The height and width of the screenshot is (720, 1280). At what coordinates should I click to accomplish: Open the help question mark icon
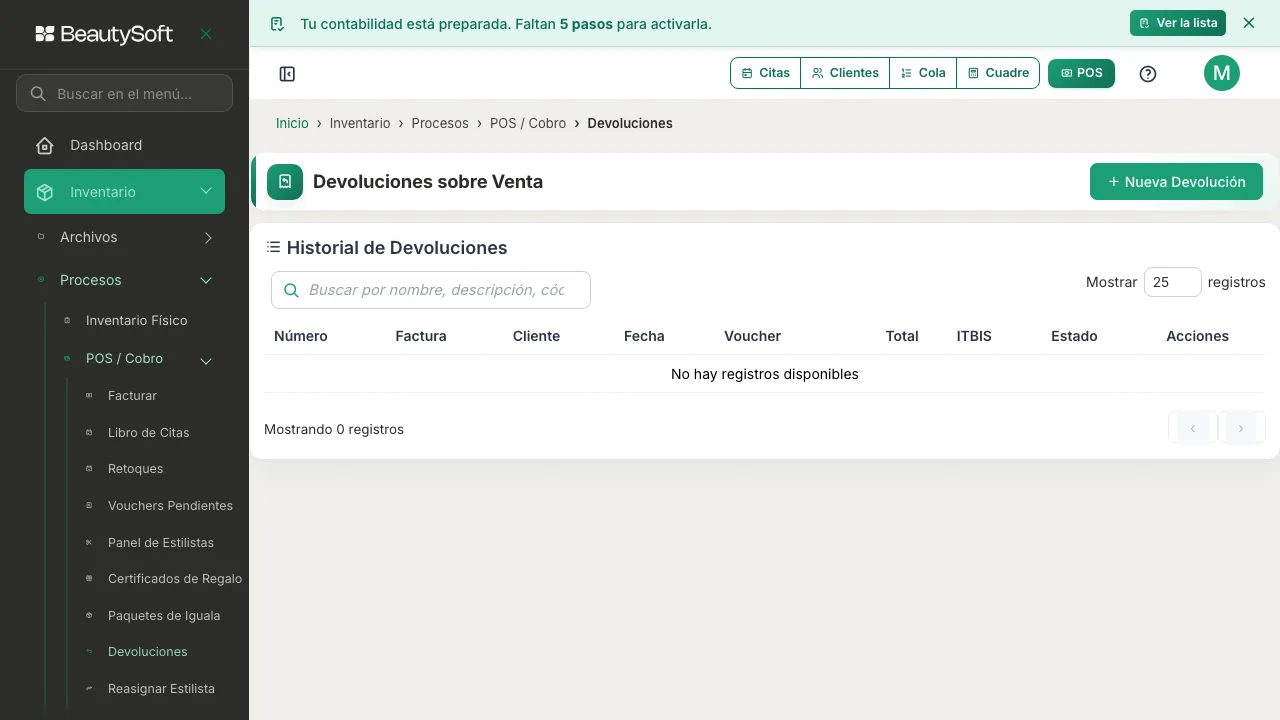(x=1148, y=73)
